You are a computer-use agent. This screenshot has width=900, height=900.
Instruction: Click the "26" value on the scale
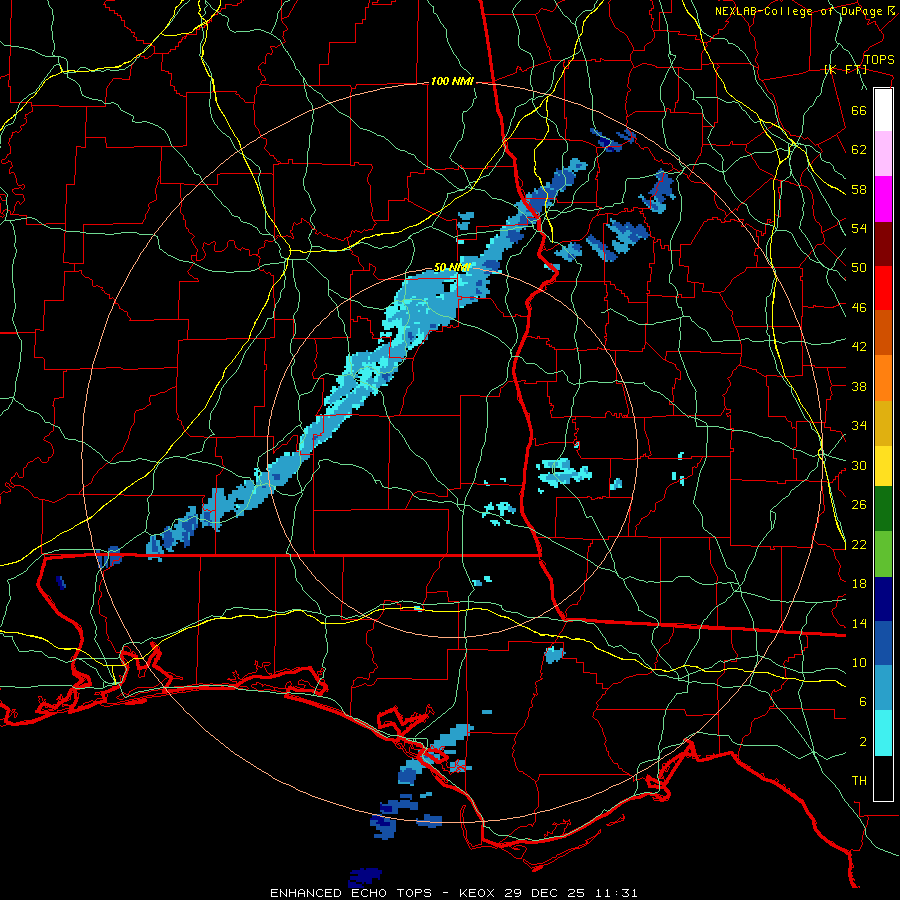(859, 505)
